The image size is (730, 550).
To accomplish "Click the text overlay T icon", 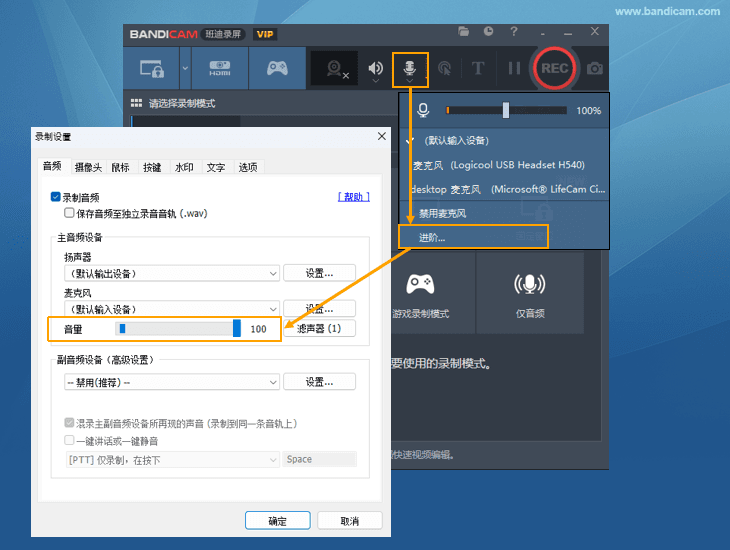I will [x=478, y=68].
